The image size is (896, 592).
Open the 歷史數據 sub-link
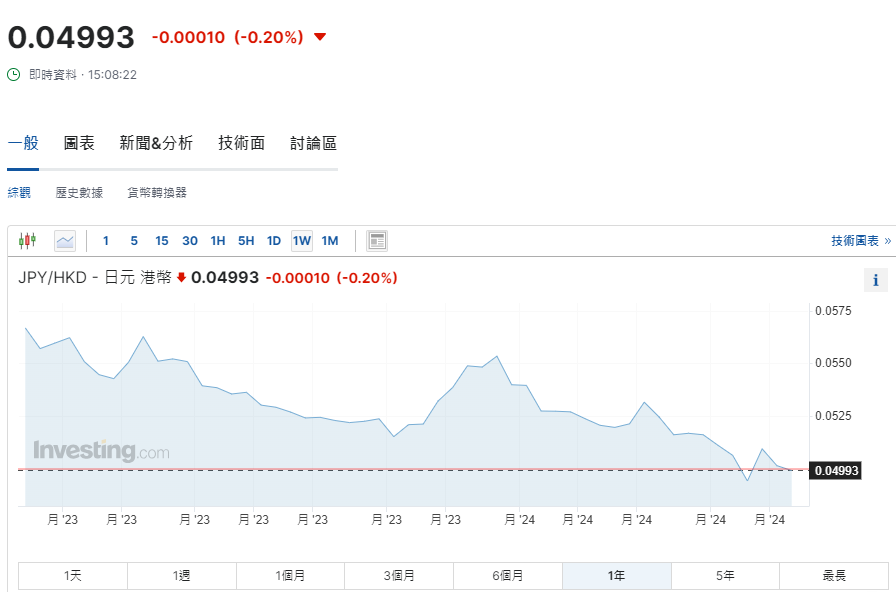(x=79, y=192)
